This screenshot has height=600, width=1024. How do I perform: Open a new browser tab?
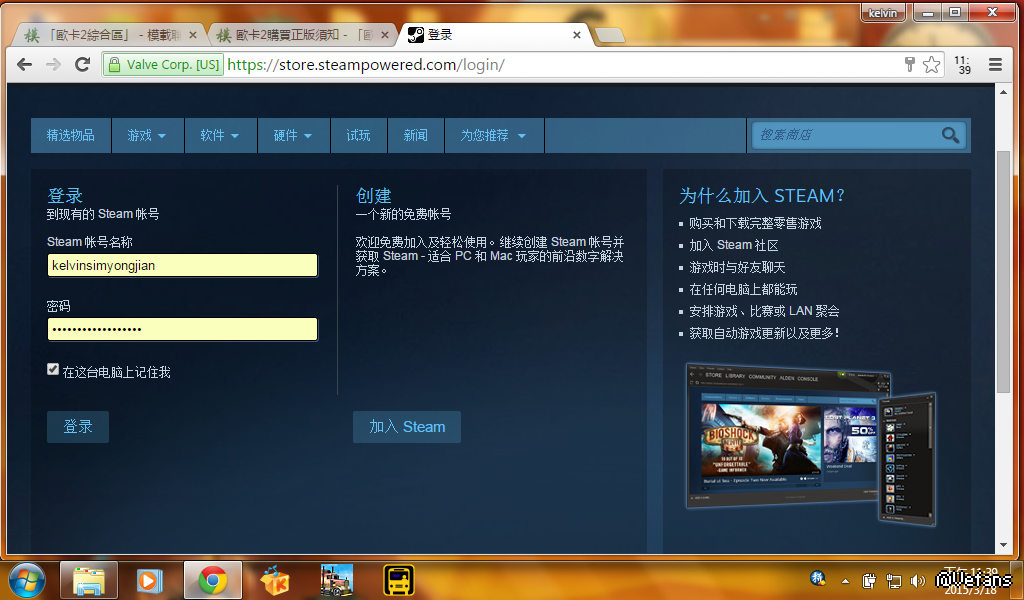tap(610, 35)
